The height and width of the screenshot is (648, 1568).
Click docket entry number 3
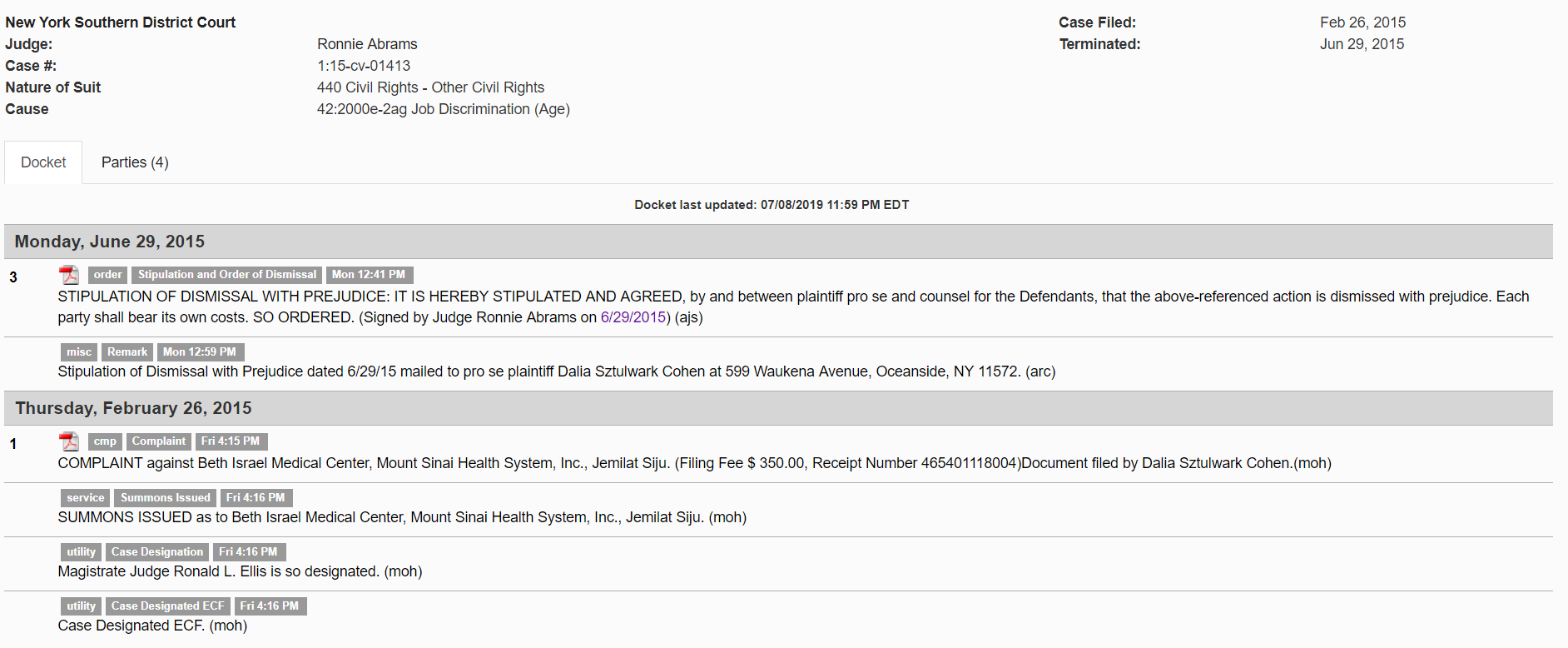(13, 277)
